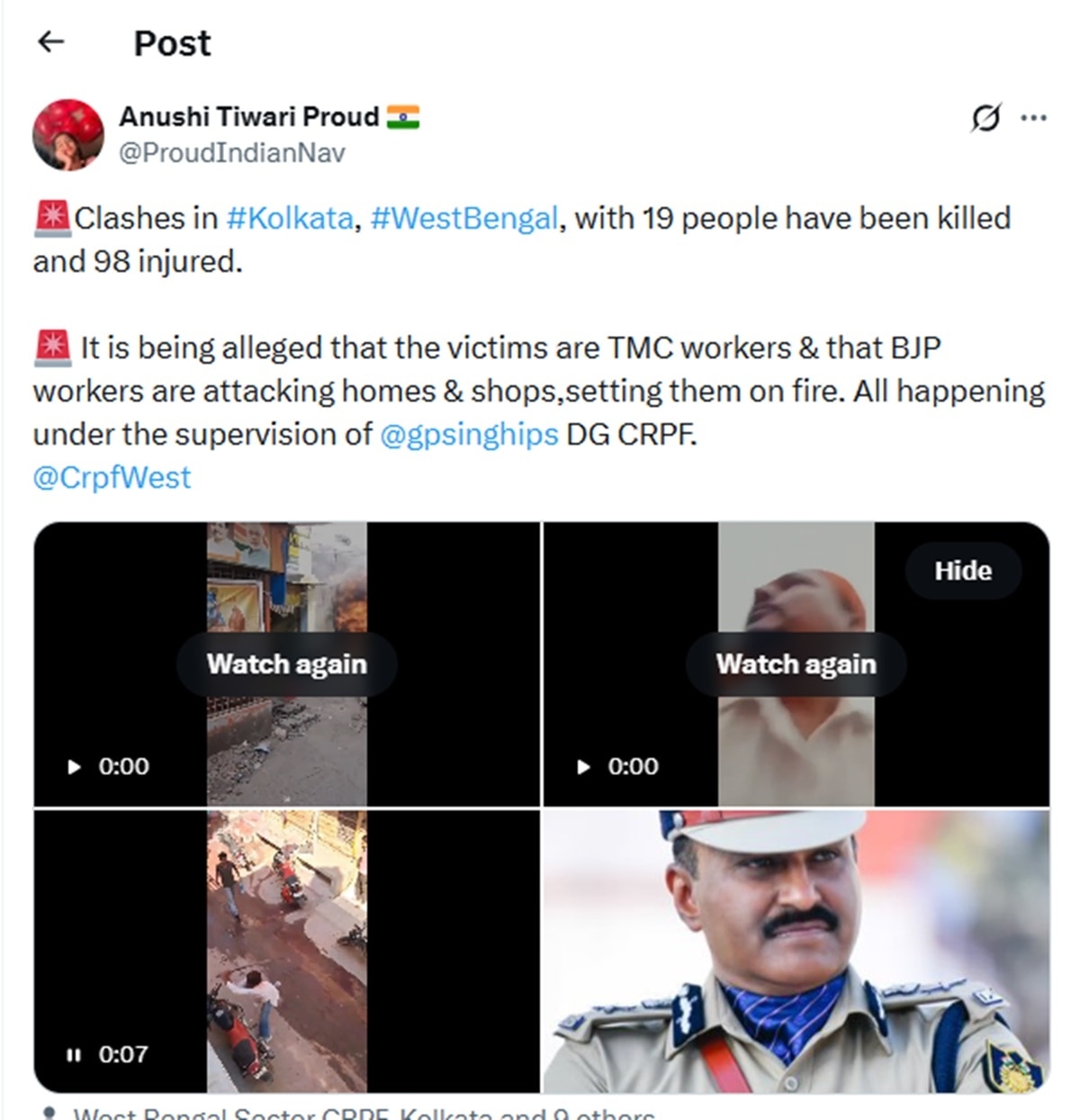Open the @CrpfWest mention
1080x1120 pixels.
click(x=112, y=477)
